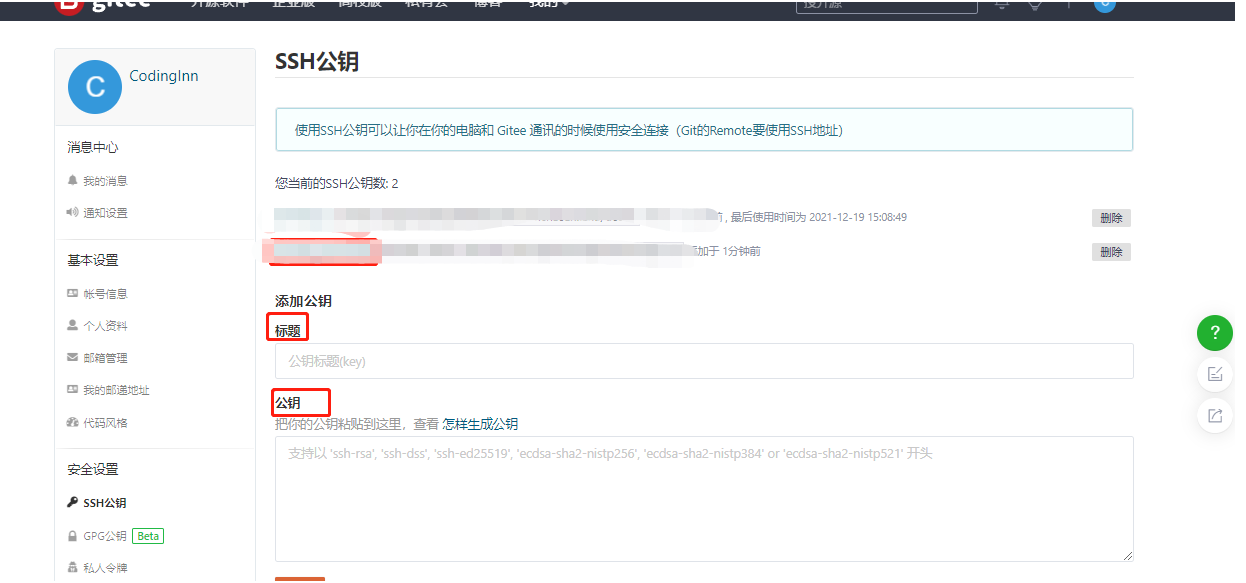Click the card icon beside 我的邮递地址
The height and width of the screenshot is (583, 1246).
[72, 390]
